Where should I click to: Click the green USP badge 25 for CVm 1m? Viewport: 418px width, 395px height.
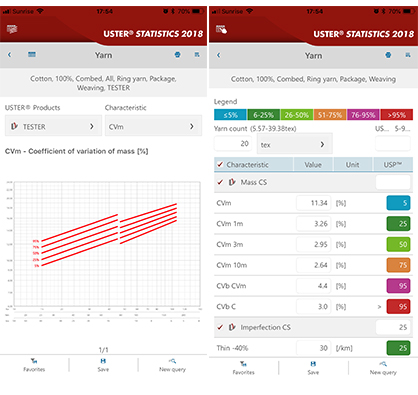click(398, 224)
